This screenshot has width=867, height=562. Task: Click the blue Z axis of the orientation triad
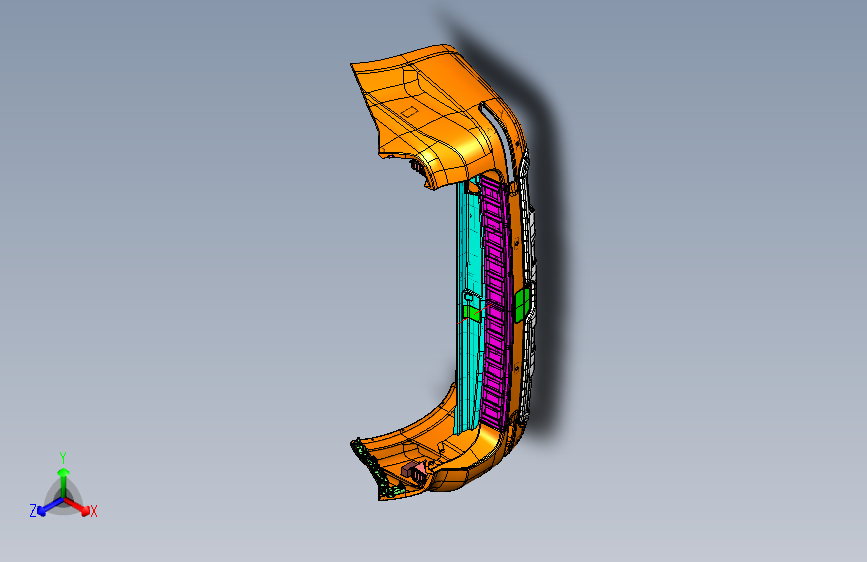(x=50, y=507)
